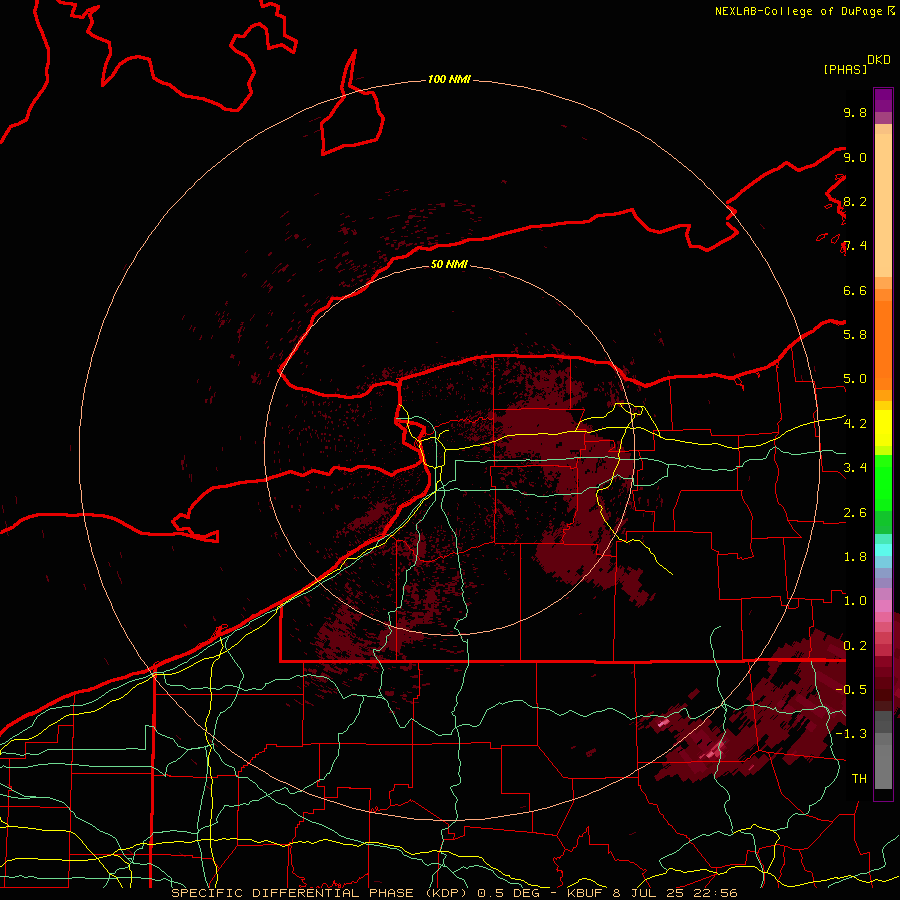Click the -0.5 value on the scale
The width and height of the screenshot is (900, 900).
(x=851, y=689)
